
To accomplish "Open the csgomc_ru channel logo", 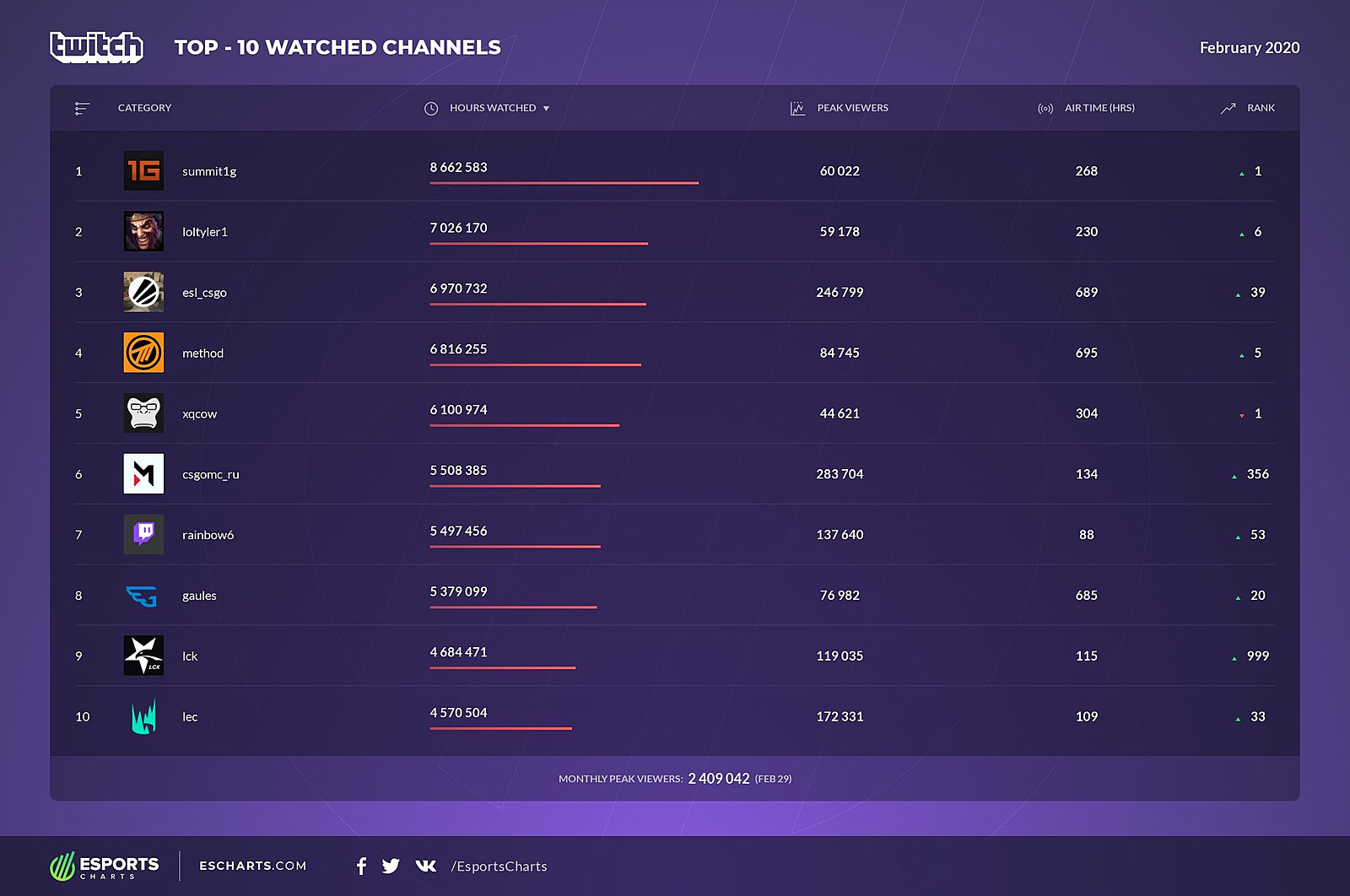I will pyautogui.click(x=143, y=473).
